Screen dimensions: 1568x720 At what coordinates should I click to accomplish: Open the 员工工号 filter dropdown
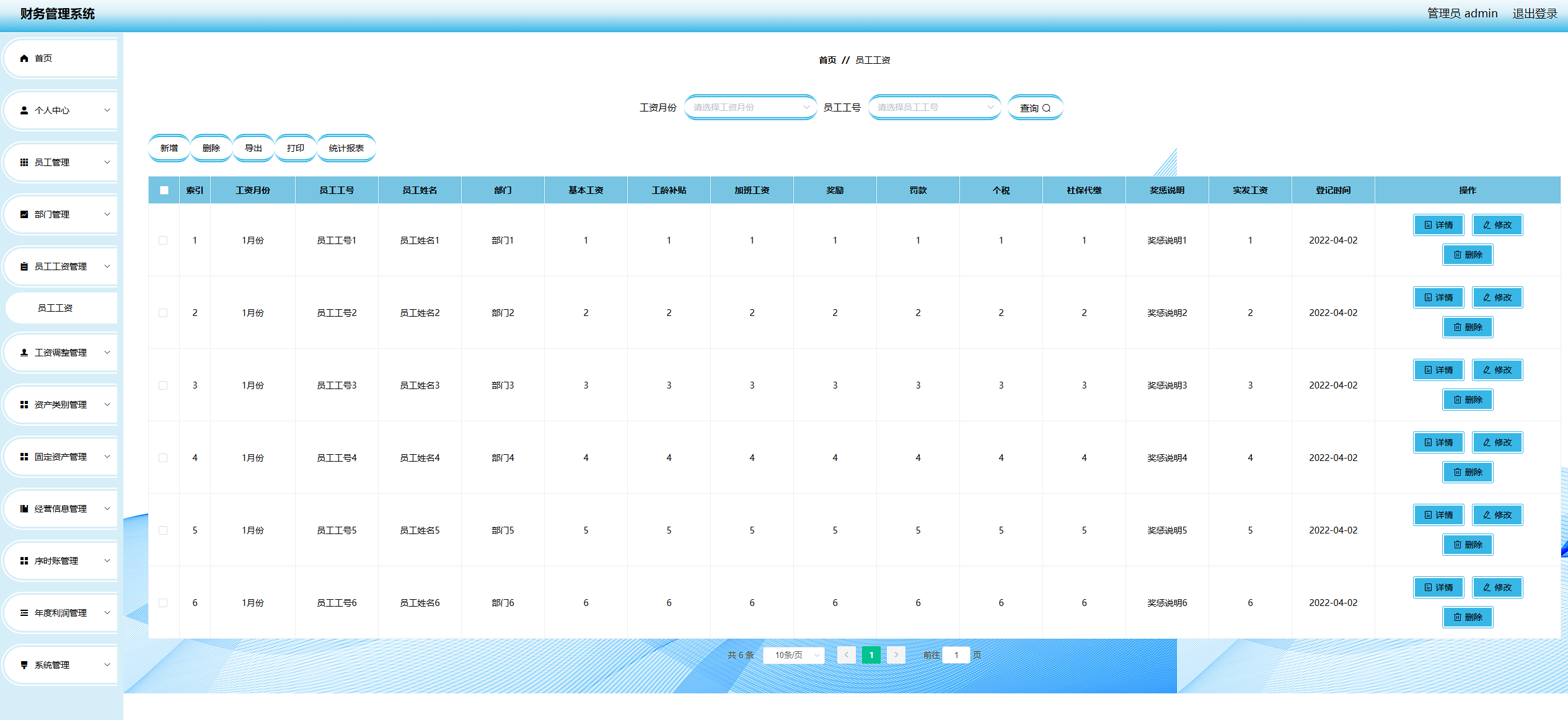[x=934, y=107]
